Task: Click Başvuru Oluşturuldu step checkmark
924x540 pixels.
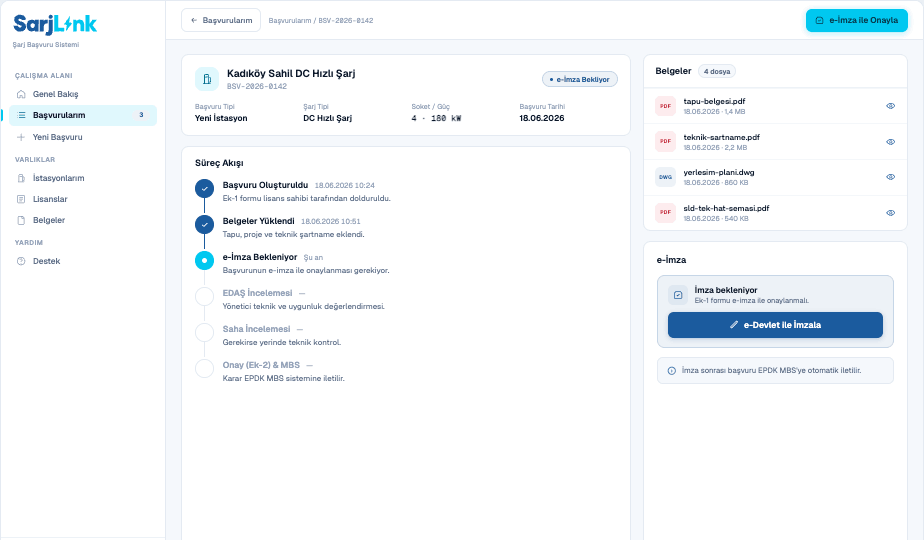Action: click(x=204, y=189)
